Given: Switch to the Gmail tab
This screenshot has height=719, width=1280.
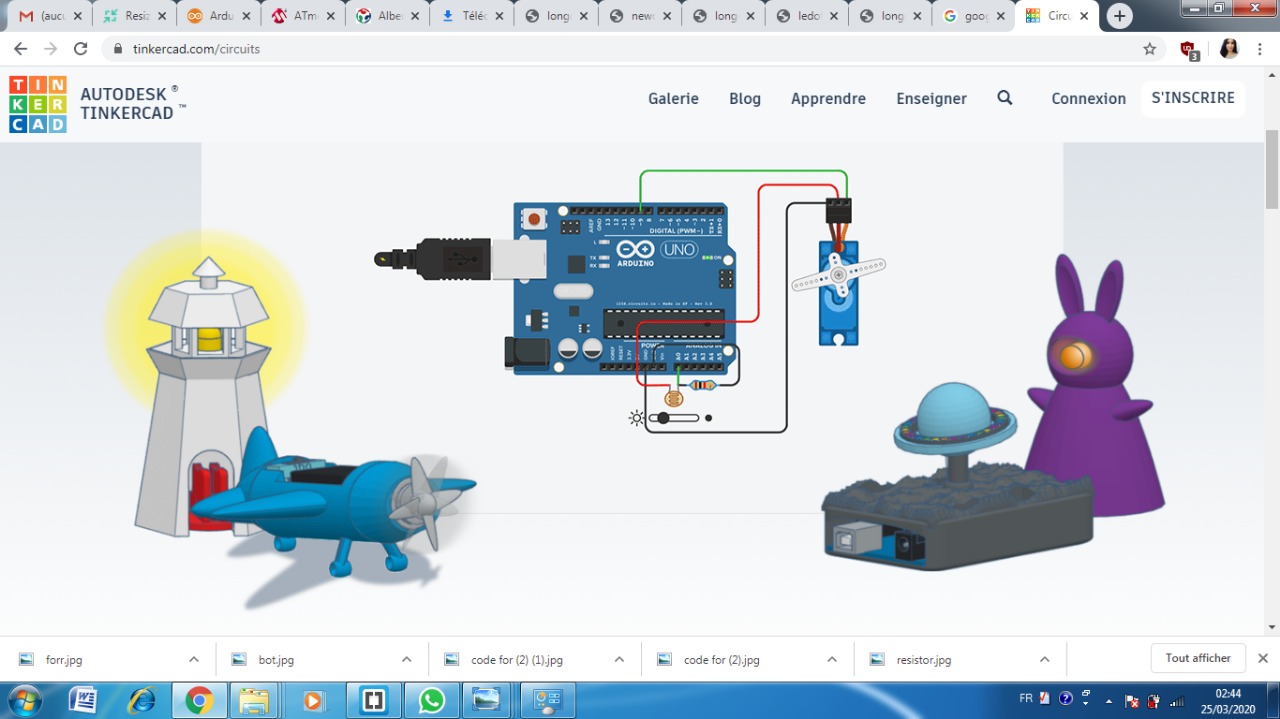Looking at the screenshot, I should point(50,16).
